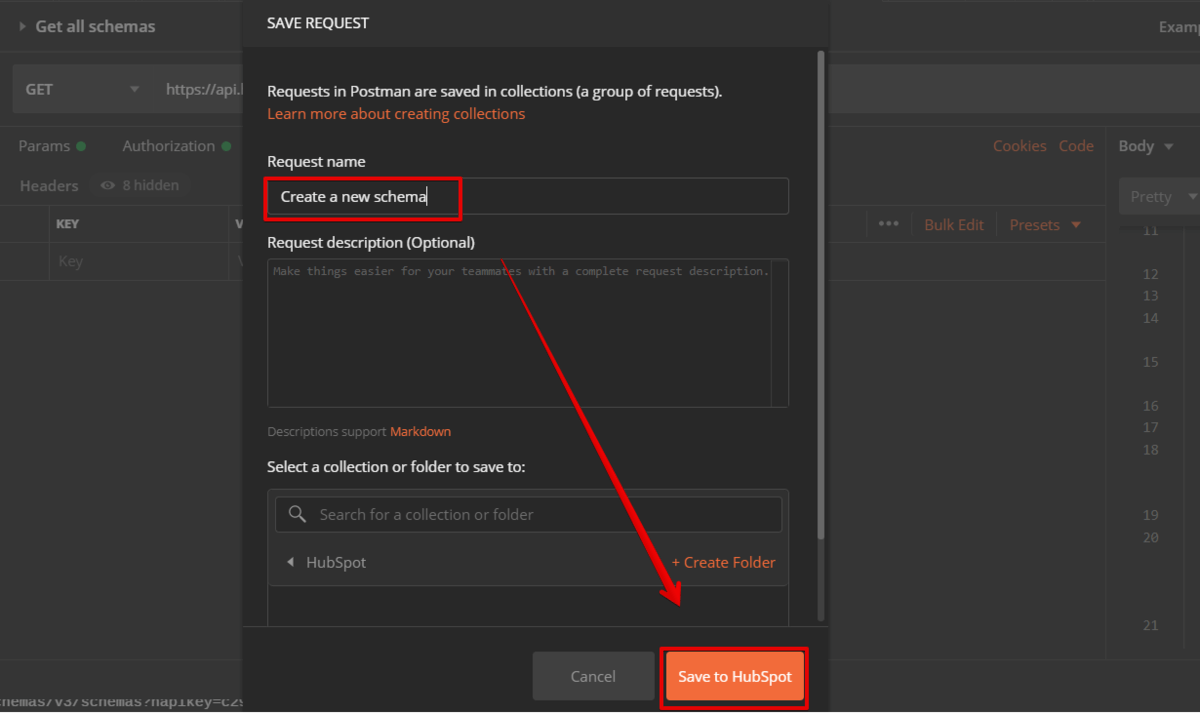The width and height of the screenshot is (1200, 714).
Task: Open the Markdown link
Action: pyautogui.click(x=420, y=432)
